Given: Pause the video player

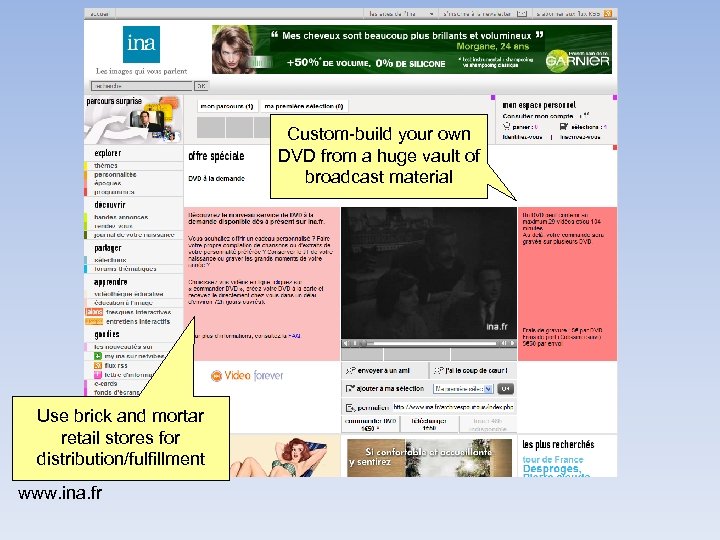Looking at the screenshot, I should coord(354,343).
